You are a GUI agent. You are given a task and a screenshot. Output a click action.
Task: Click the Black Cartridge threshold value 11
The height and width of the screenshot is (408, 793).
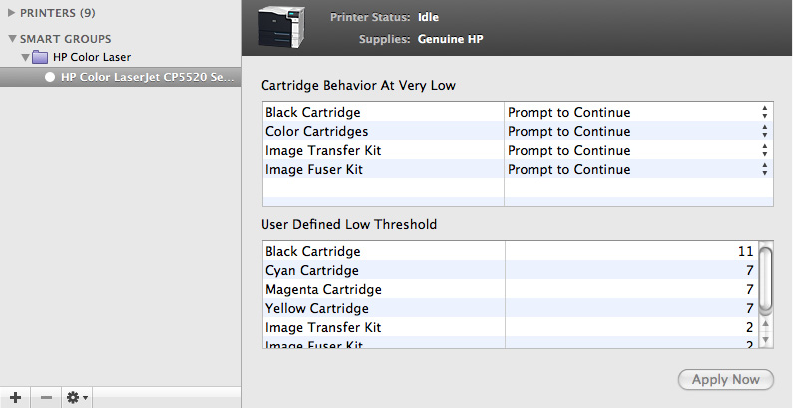[745, 252]
